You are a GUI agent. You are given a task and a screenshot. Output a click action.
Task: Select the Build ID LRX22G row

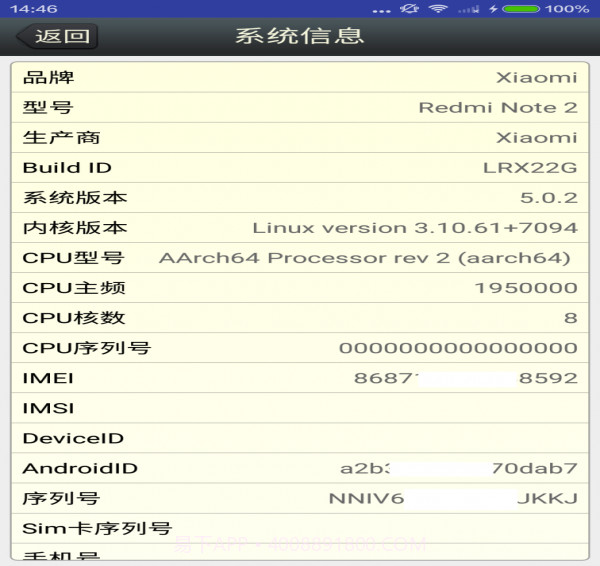click(x=300, y=168)
